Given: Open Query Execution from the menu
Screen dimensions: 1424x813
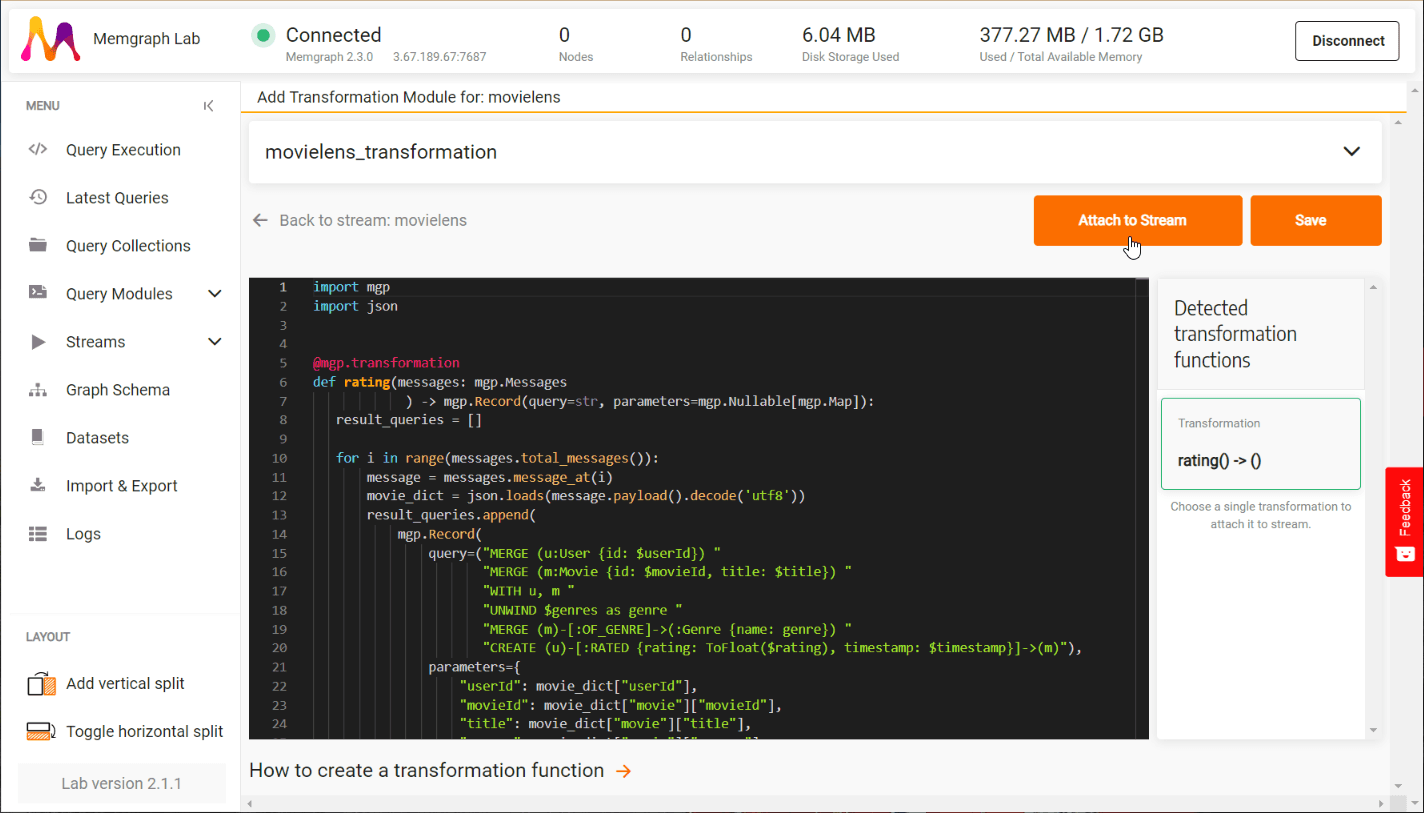Looking at the screenshot, I should pyautogui.click(x=123, y=150).
